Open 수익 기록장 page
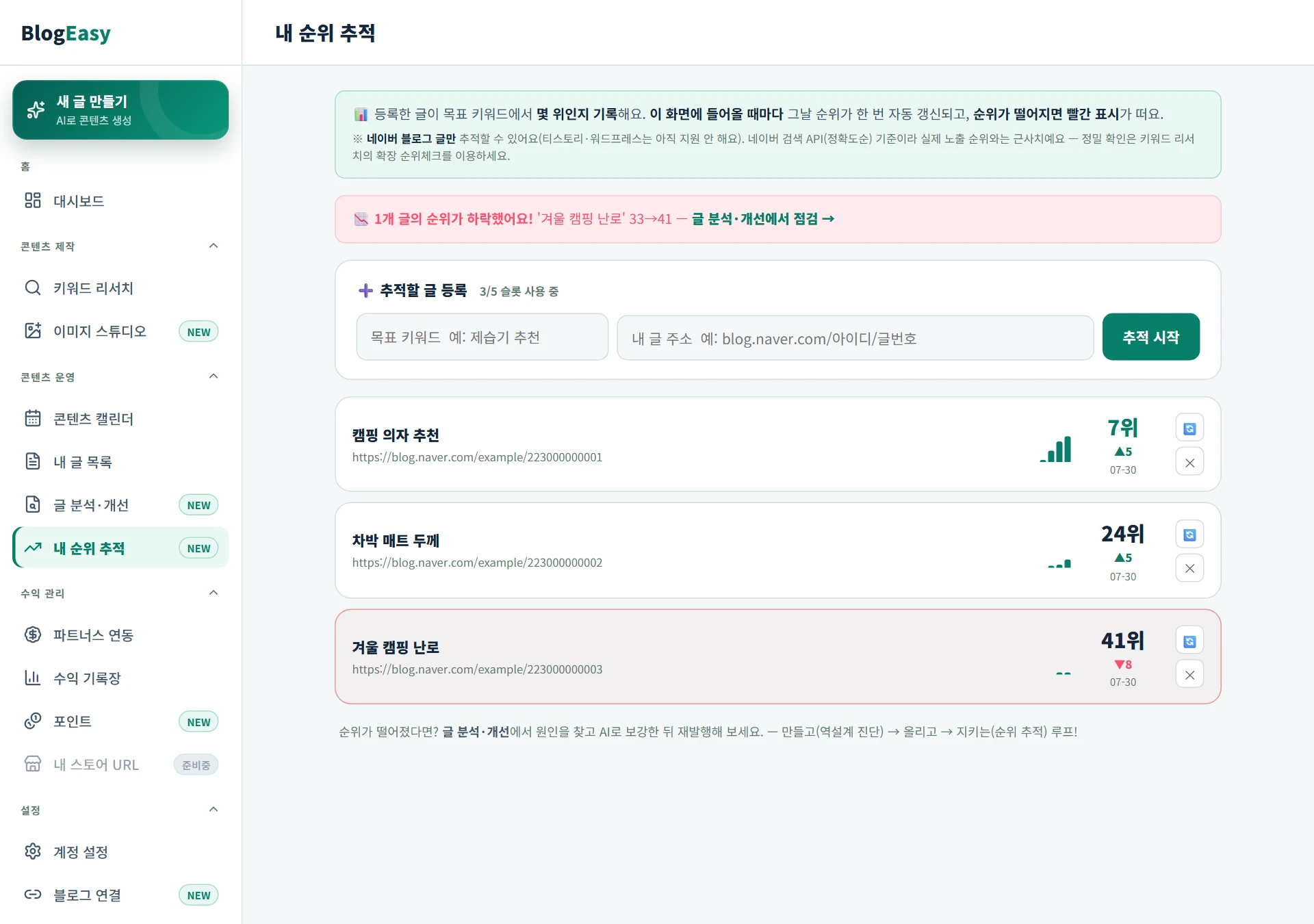 coord(120,678)
